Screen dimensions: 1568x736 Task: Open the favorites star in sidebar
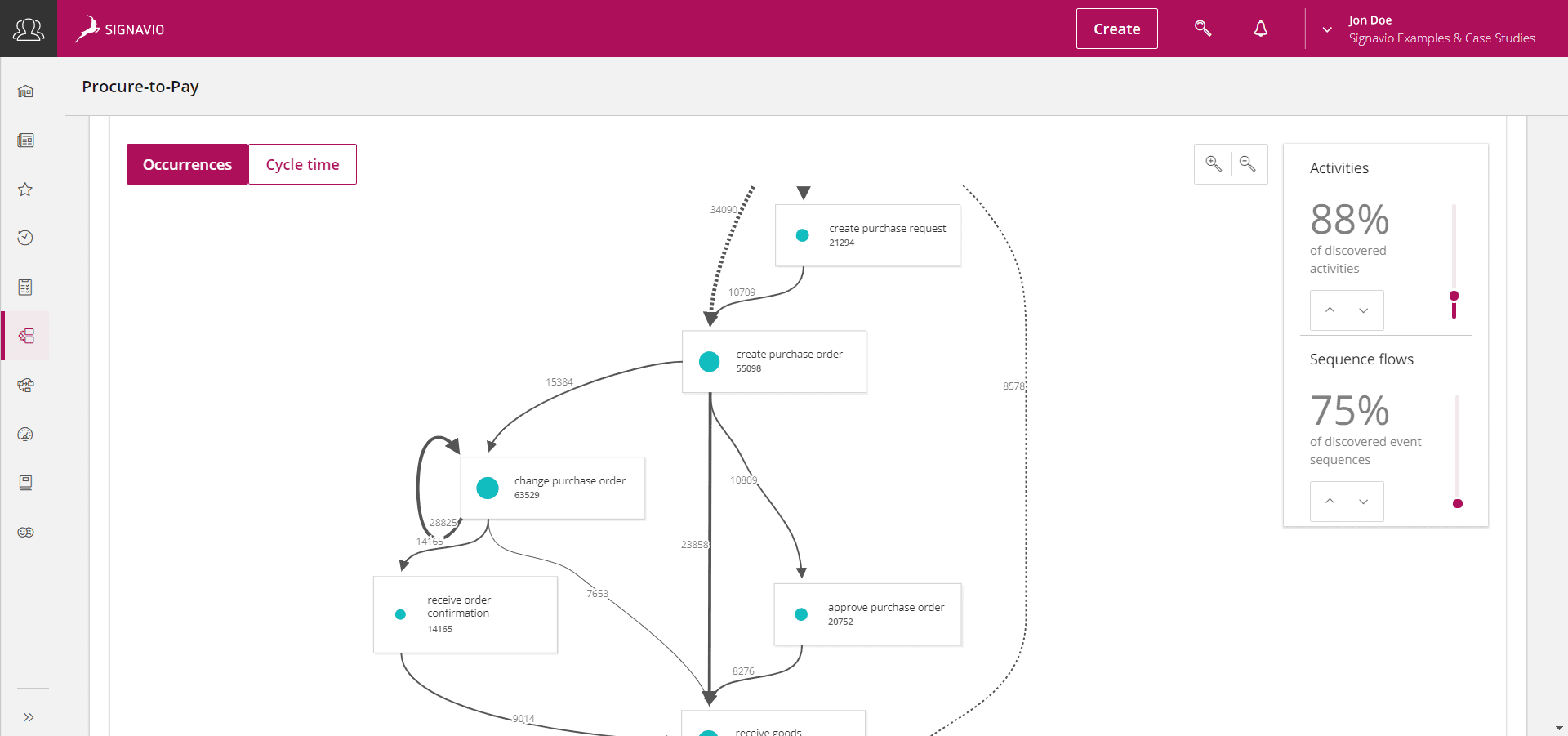25,190
